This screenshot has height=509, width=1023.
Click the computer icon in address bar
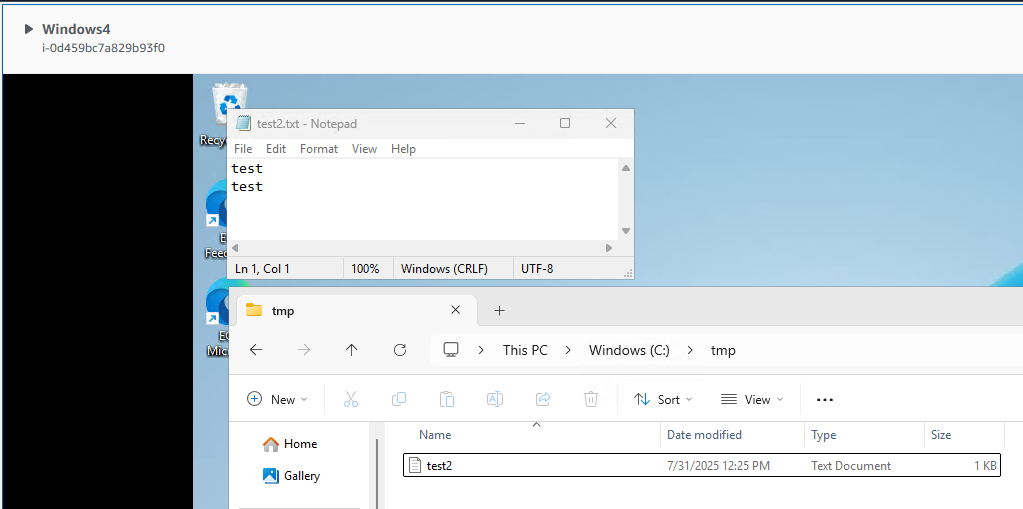click(x=451, y=350)
